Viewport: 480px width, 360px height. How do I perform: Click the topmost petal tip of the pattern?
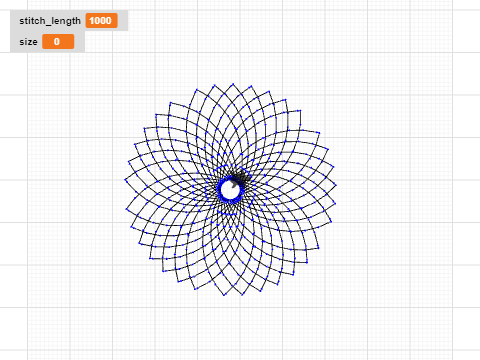pyautogui.click(x=233, y=84)
